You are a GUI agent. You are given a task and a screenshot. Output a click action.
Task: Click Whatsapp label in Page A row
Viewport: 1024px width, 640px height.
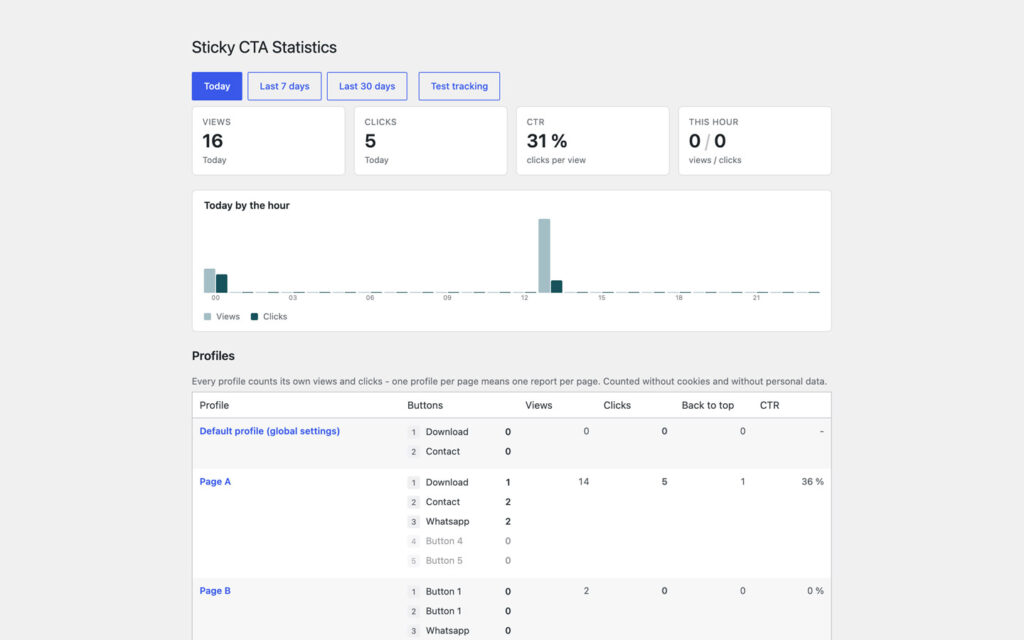click(447, 521)
